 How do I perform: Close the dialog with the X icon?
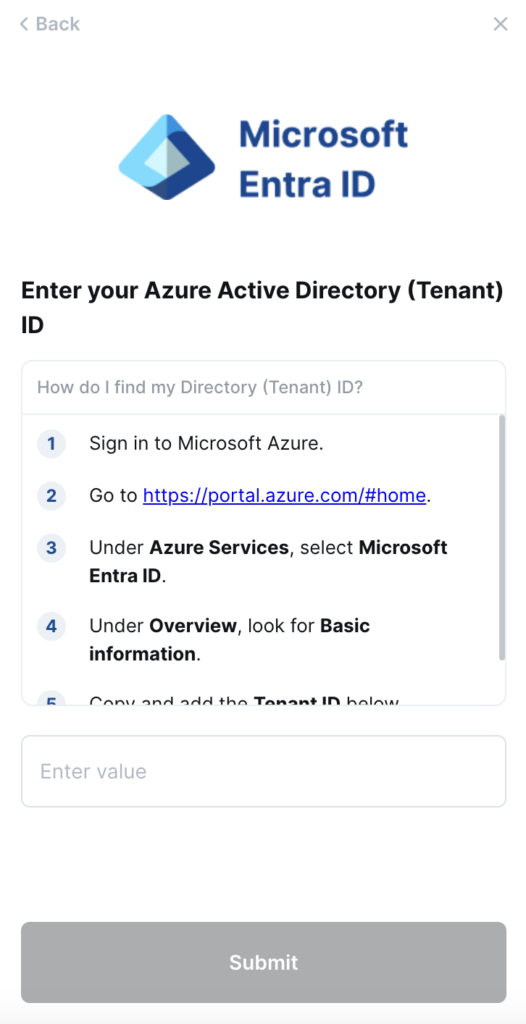[501, 24]
